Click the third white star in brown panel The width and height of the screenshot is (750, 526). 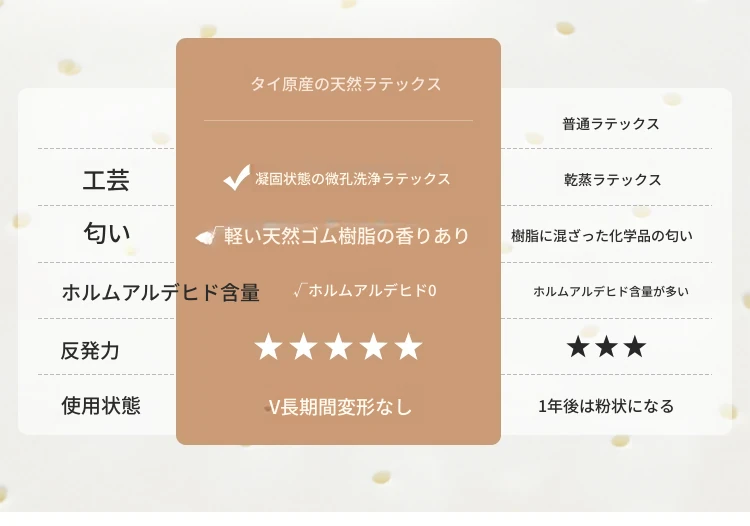pos(339,347)
